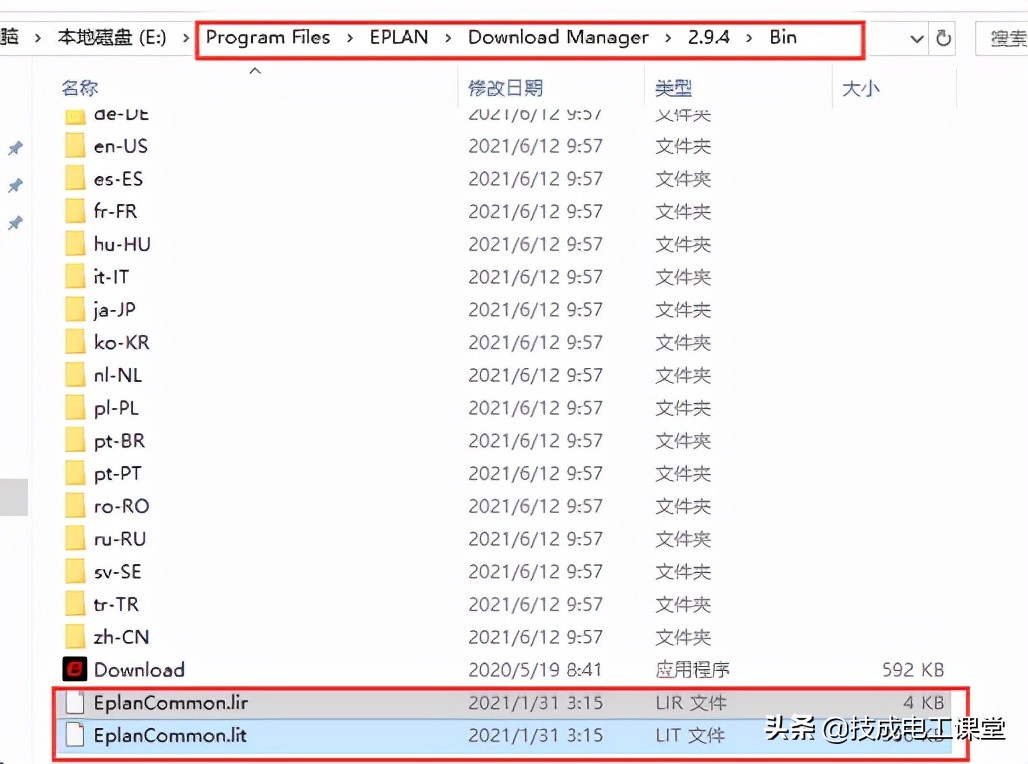Sort by the 类型 column header

coord(673,88)
